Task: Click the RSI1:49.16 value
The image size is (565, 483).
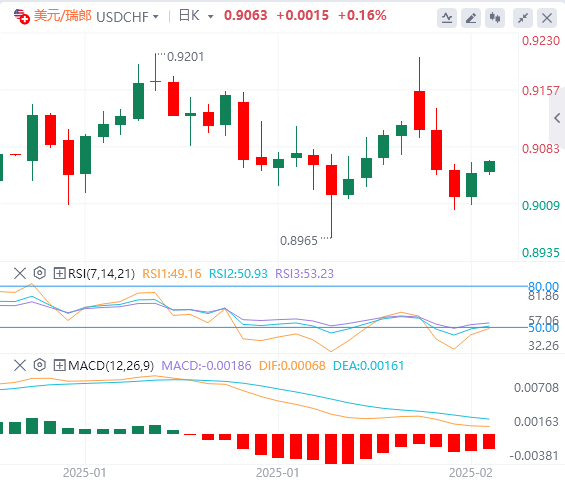Action: 172,274
